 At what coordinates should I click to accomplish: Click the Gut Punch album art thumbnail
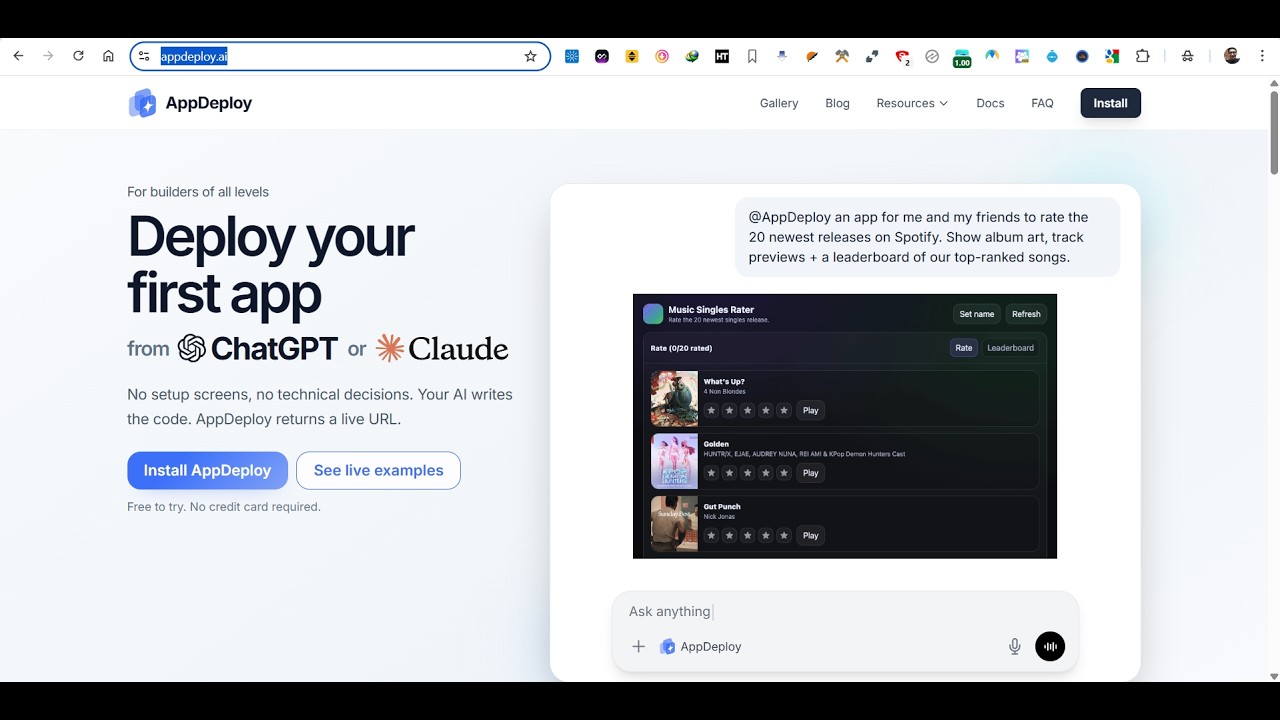click(674, 523)
